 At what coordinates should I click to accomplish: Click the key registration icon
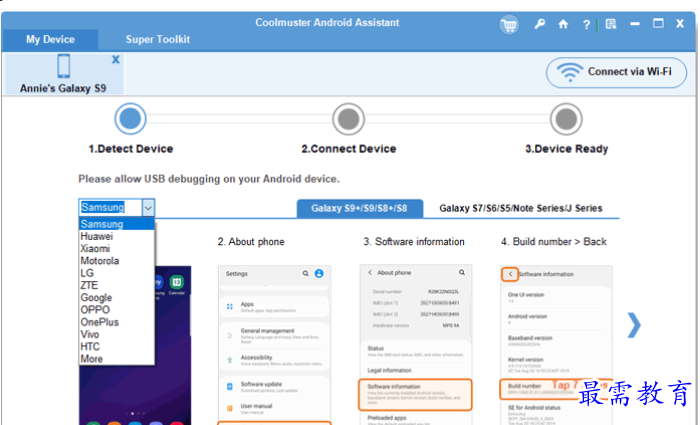[539, 24]
